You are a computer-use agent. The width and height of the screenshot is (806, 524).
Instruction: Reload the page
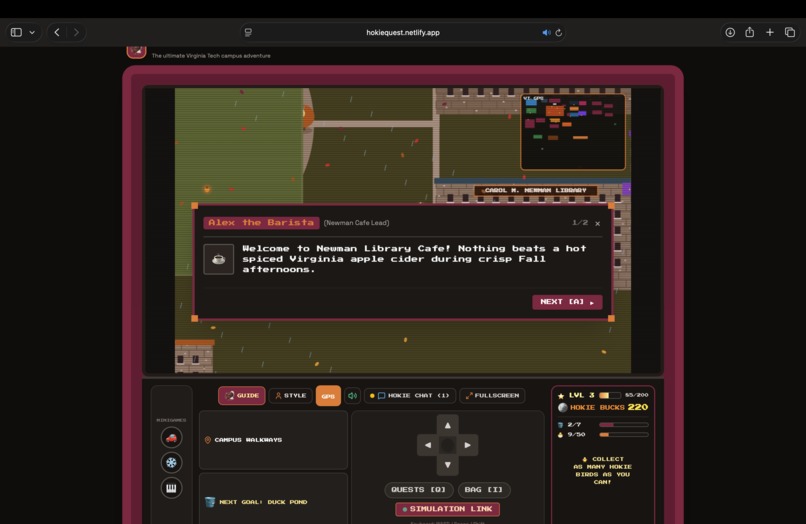click(559, 32)
